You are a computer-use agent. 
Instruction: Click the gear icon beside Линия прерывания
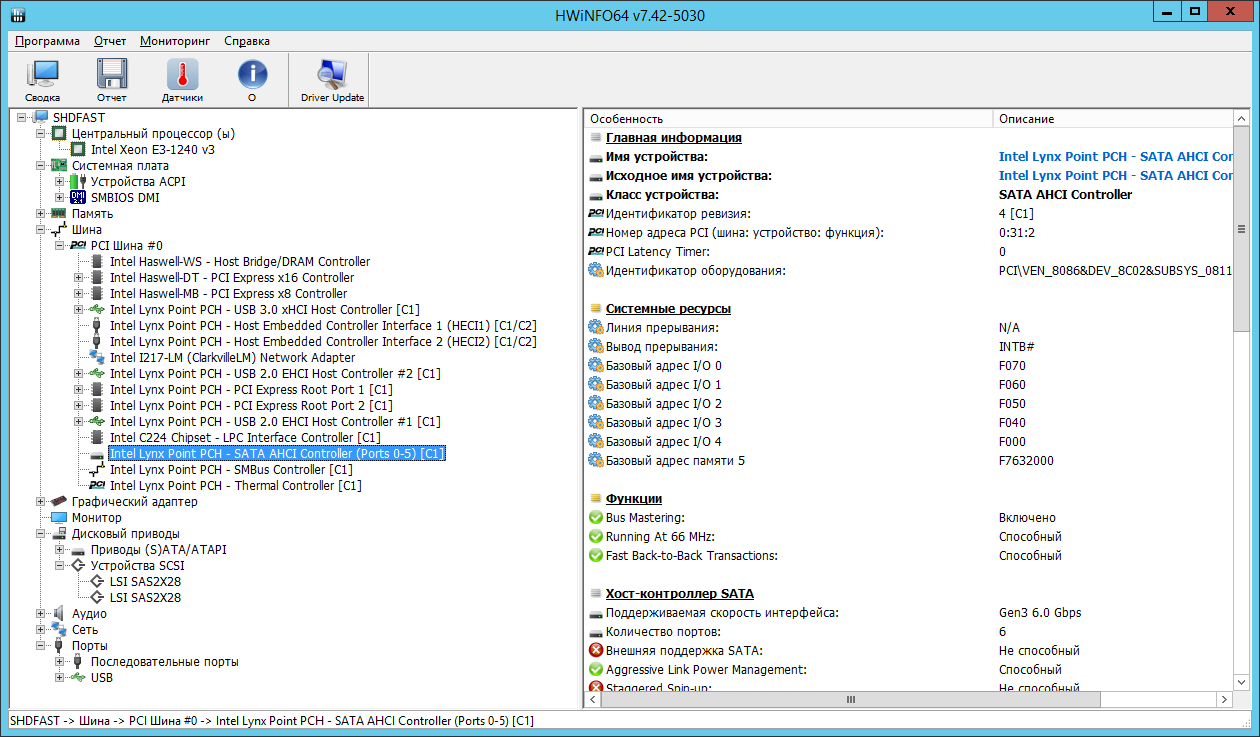[596, 328]
